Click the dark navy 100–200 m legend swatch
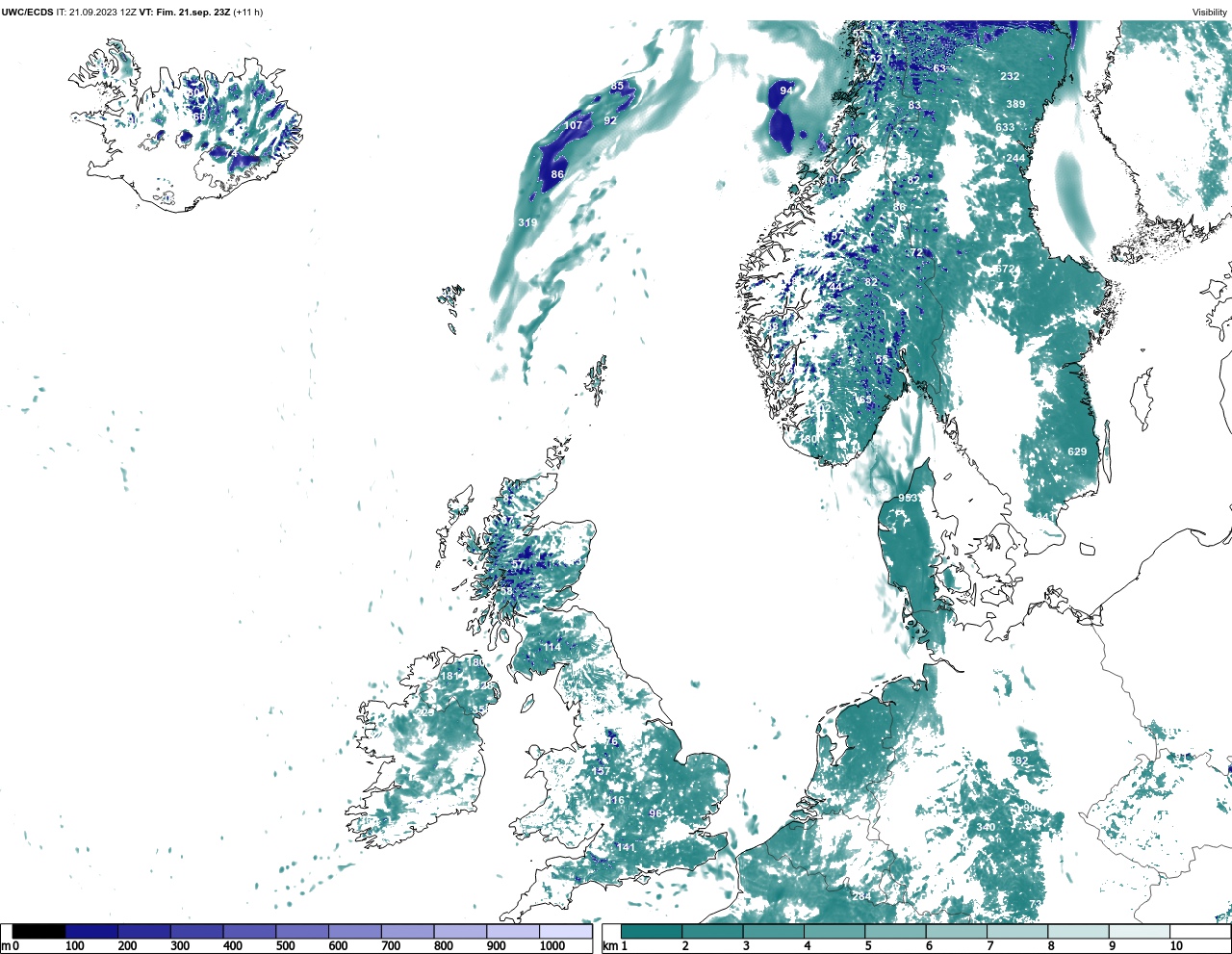This screenshot has height=954, width=1232. 91,931
